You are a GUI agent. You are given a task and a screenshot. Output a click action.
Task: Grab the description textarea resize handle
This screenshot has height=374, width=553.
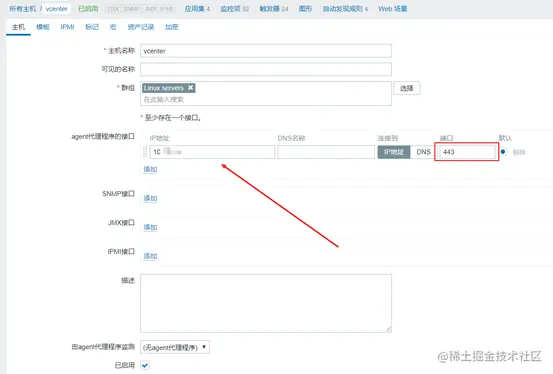pos(388,329)
